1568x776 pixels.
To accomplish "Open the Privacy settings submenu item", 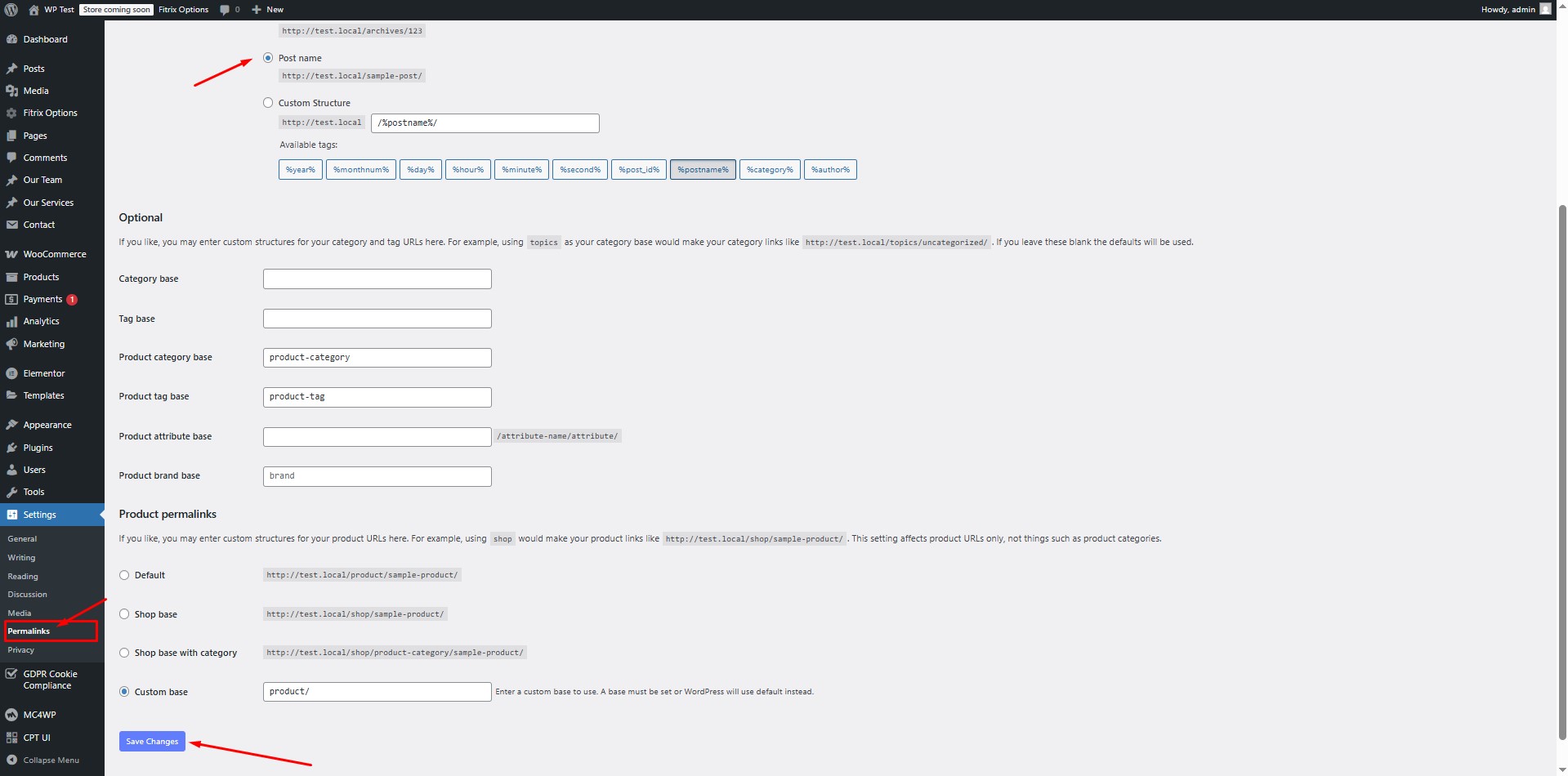I will (21, 650).
